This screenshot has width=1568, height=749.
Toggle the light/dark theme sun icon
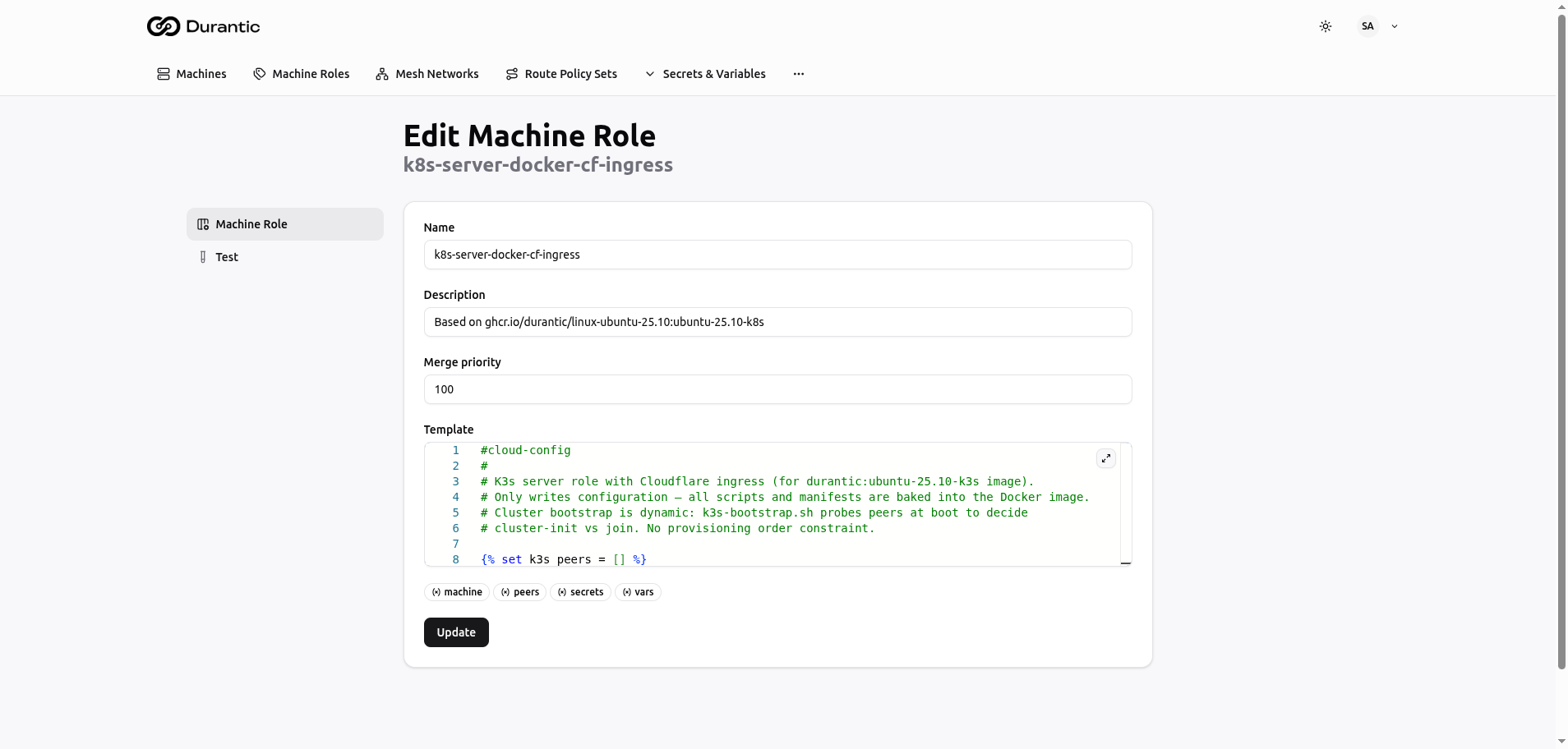1325,26
